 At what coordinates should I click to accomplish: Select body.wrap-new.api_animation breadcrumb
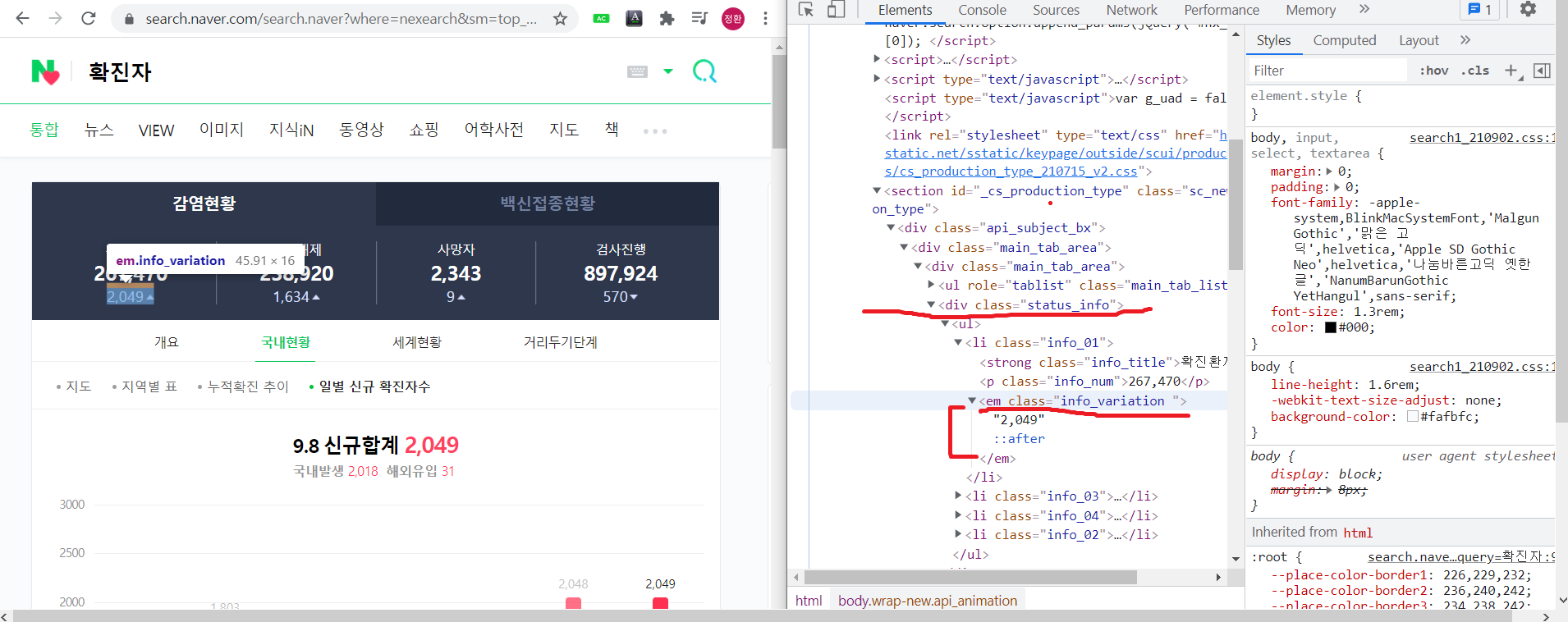pos(928,601)
